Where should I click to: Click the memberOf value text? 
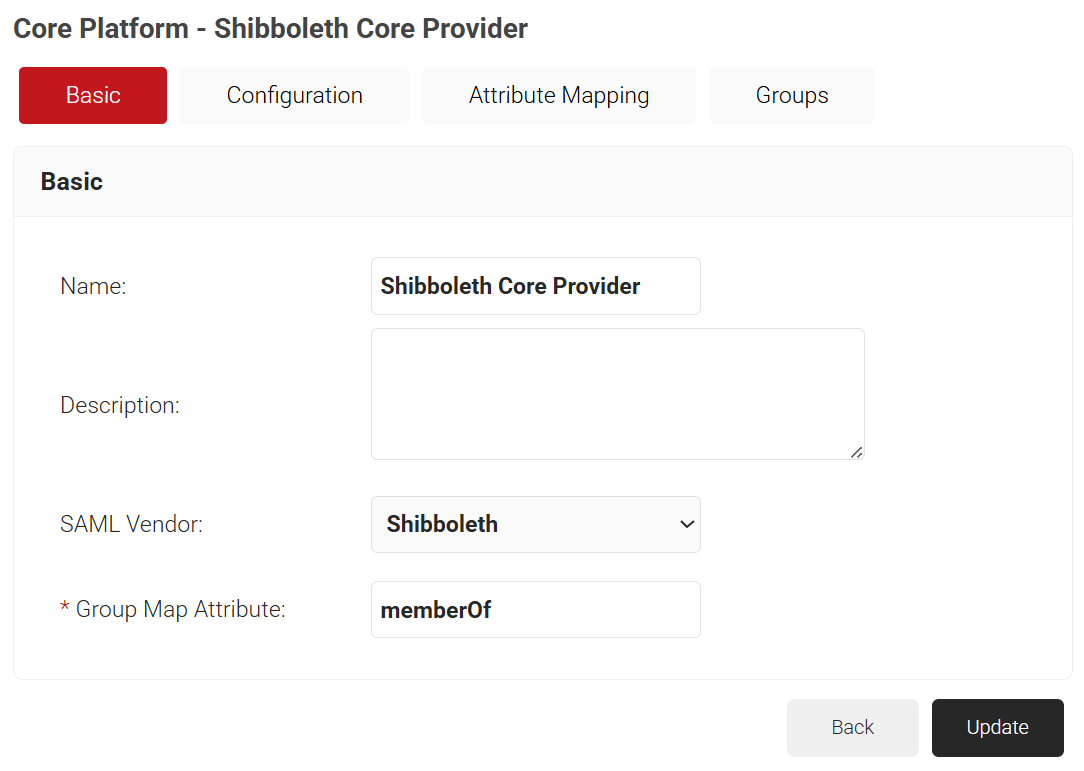point(436,609)
